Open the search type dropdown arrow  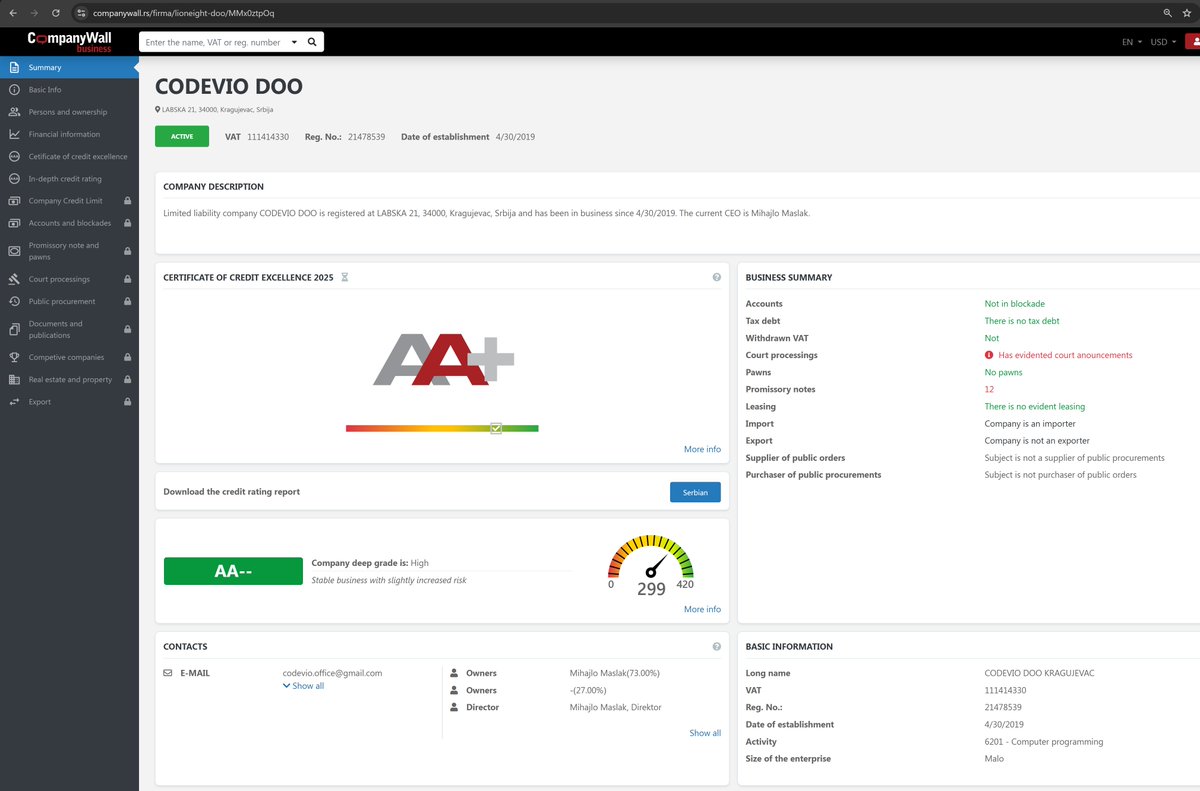[294, 43]
